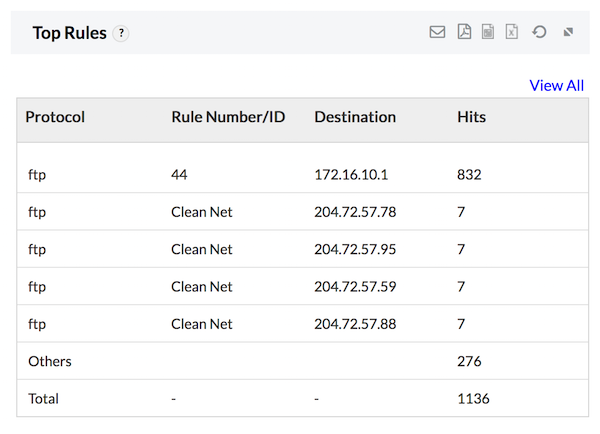This screenshot has height=434, width=600.
Task: Click the Protocol column header
Action: [x=55, y=117]
